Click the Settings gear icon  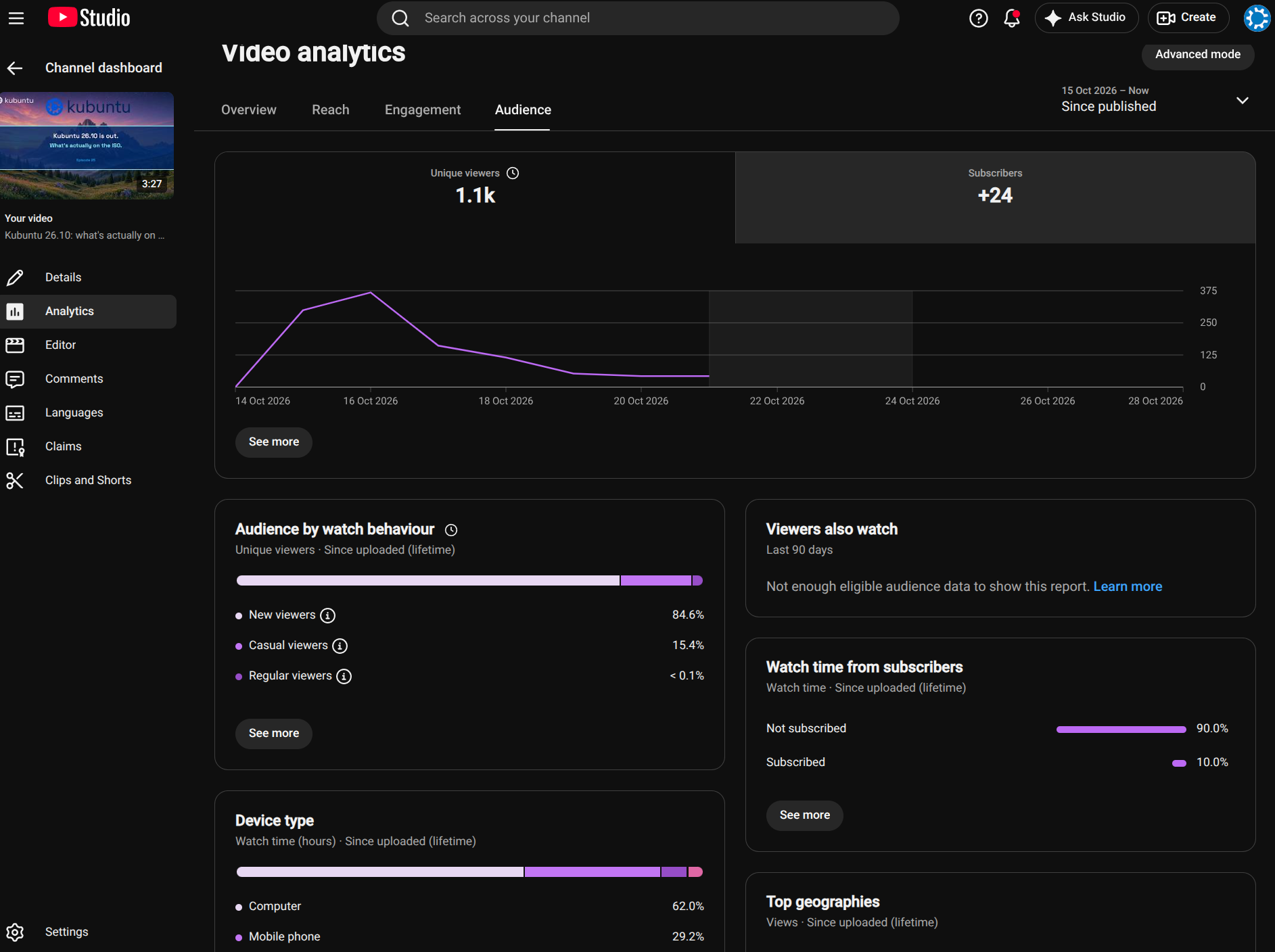coord(15,932)
